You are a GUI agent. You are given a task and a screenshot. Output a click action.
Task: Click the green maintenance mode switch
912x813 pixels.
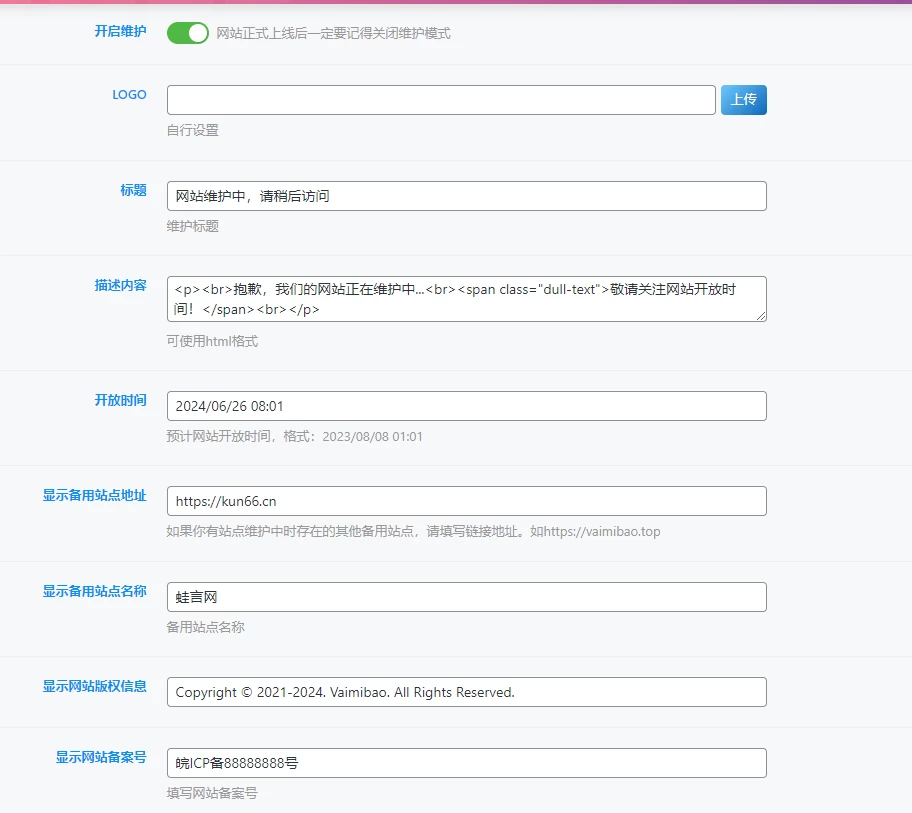187,32
